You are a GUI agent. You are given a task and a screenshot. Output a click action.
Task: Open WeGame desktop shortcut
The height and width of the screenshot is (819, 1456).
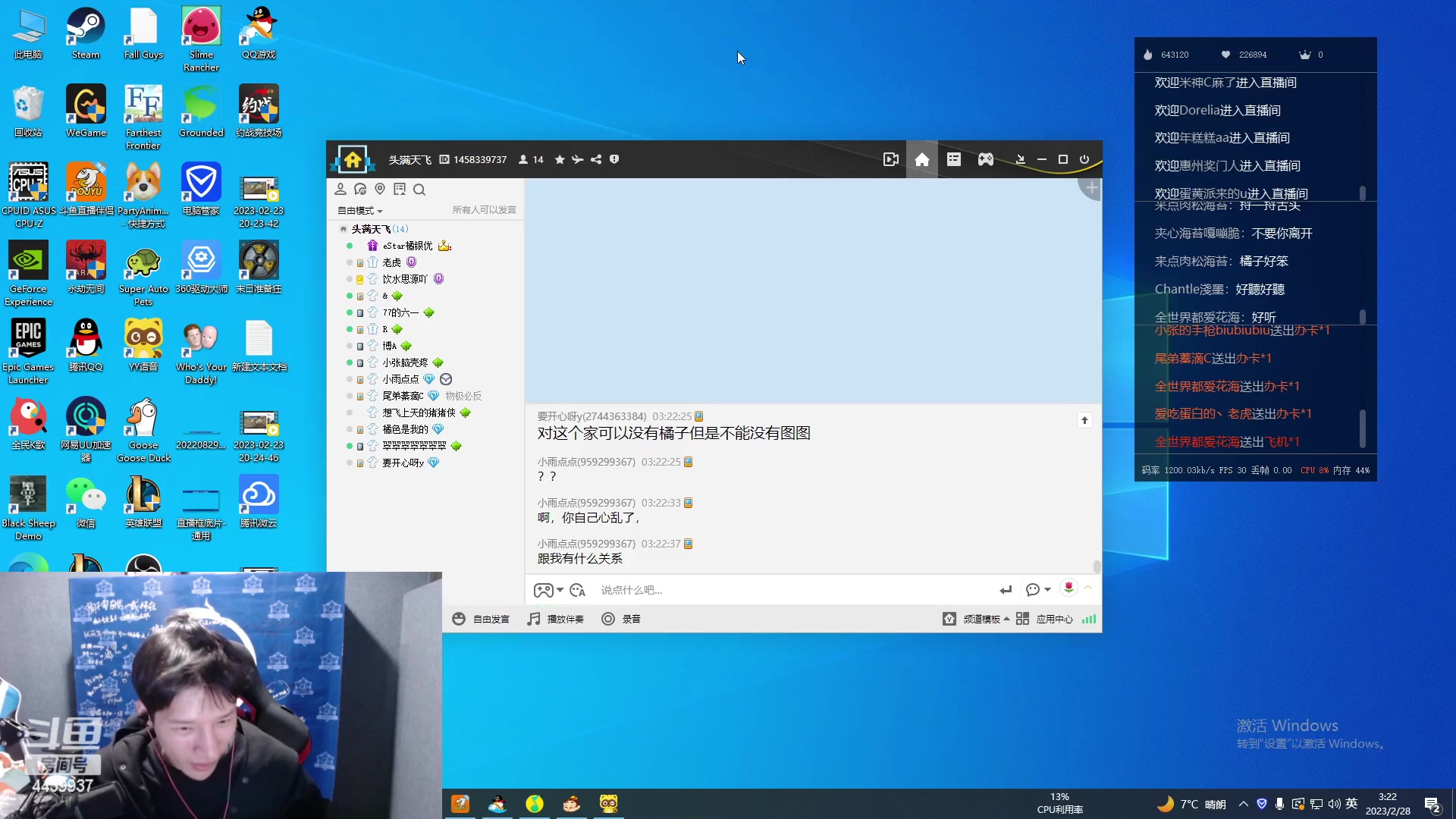pyautogui.click(x=86, y=111)
